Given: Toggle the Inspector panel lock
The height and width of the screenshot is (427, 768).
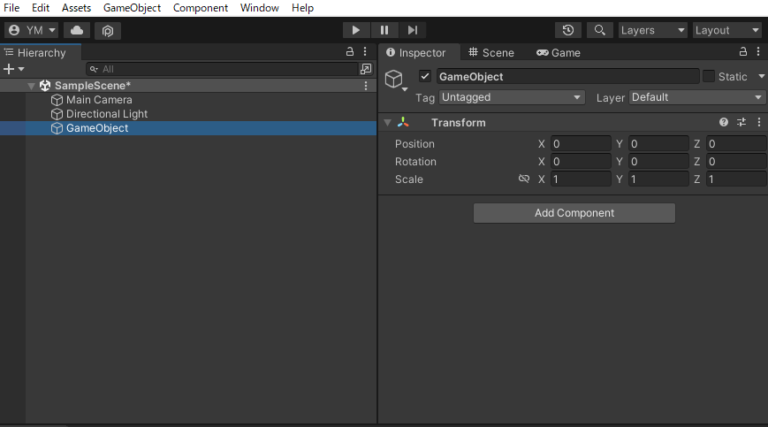Looking at the screenshot, I should click(743, 51).
